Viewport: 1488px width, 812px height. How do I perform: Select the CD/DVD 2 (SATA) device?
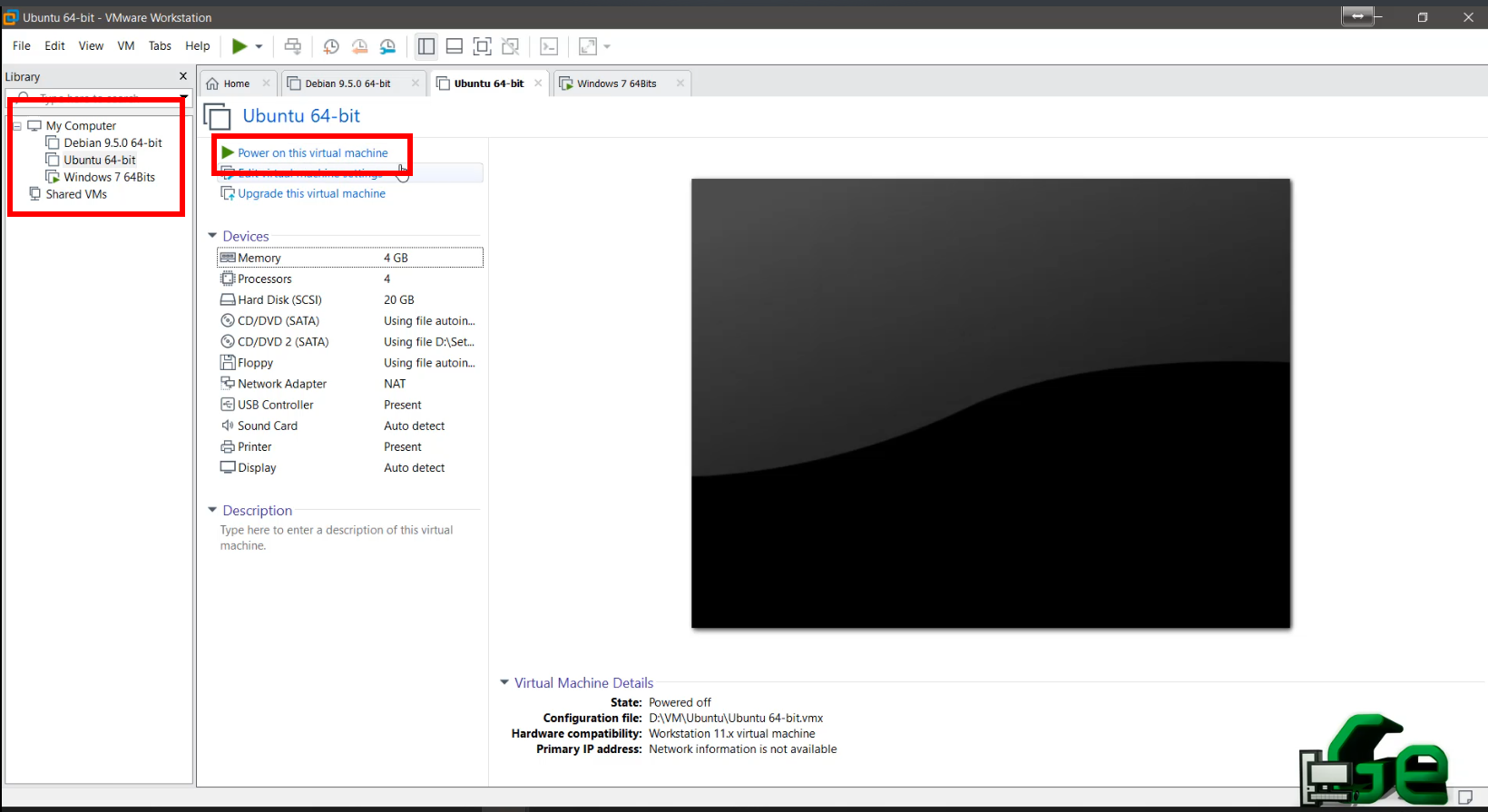[350, 342]
